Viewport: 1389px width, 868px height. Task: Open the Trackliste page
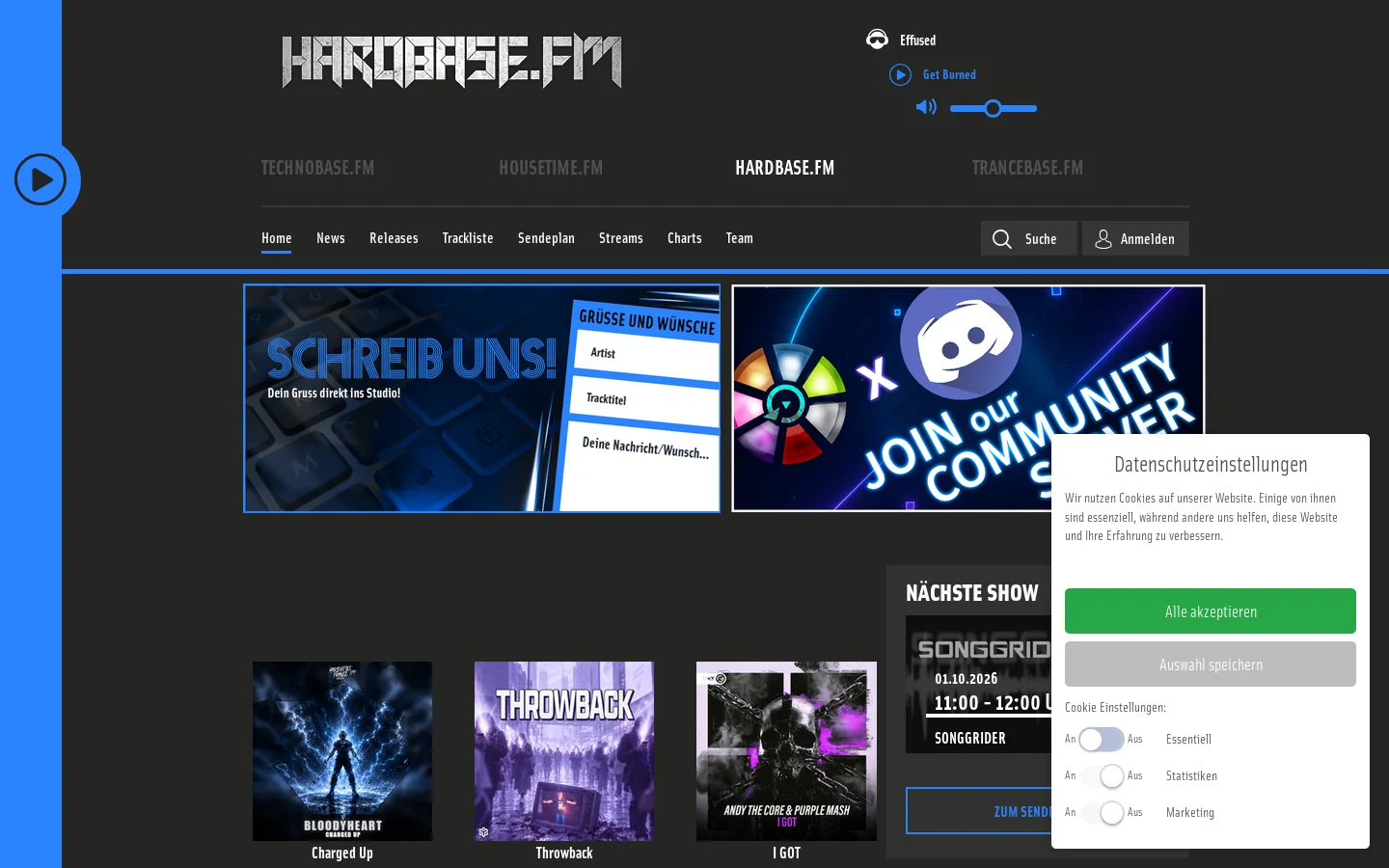[468, 238]
